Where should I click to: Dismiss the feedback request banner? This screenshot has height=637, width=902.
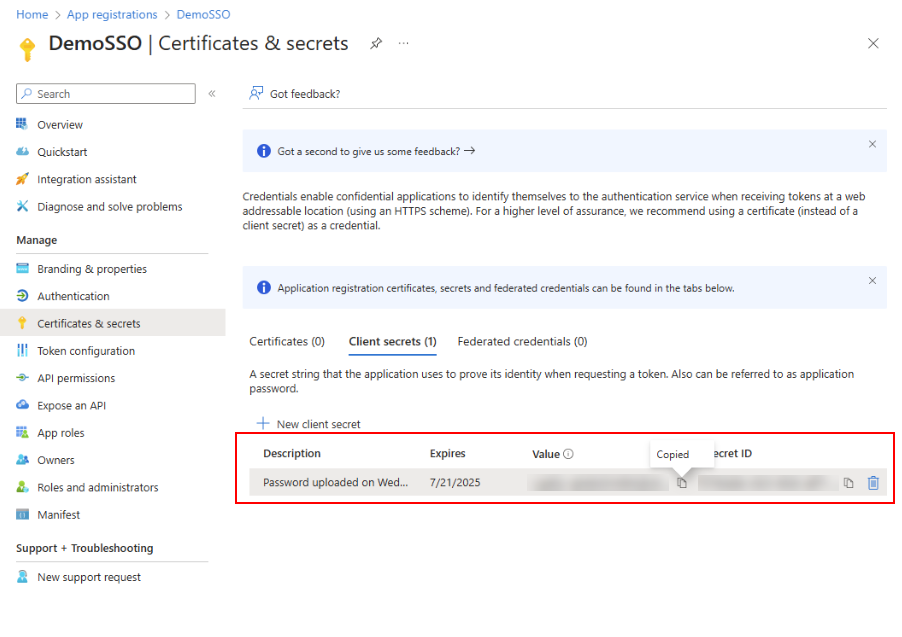872,144
